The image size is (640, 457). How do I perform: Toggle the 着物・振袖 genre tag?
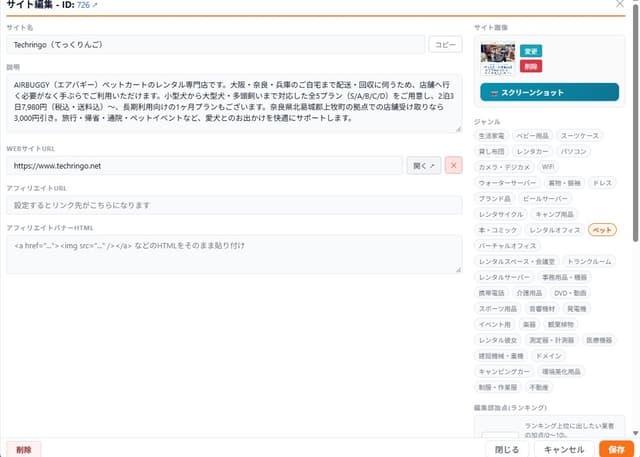point(564,183)
